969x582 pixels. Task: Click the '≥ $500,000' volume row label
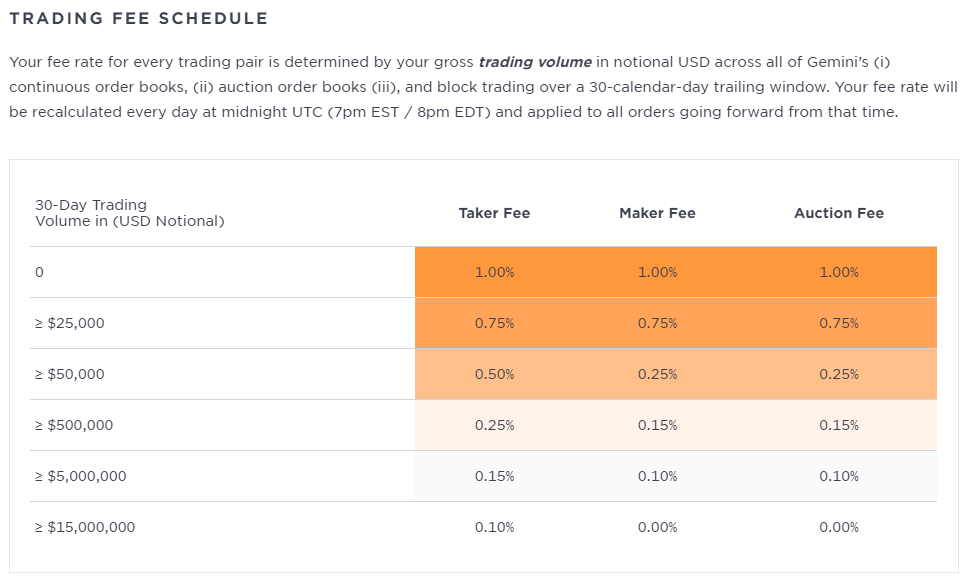click(74, 425)
